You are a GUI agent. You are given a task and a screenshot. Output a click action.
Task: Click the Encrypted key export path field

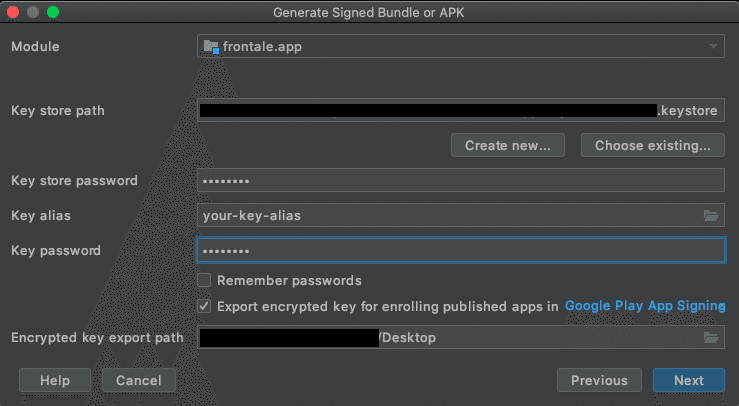tap(450, 337)
